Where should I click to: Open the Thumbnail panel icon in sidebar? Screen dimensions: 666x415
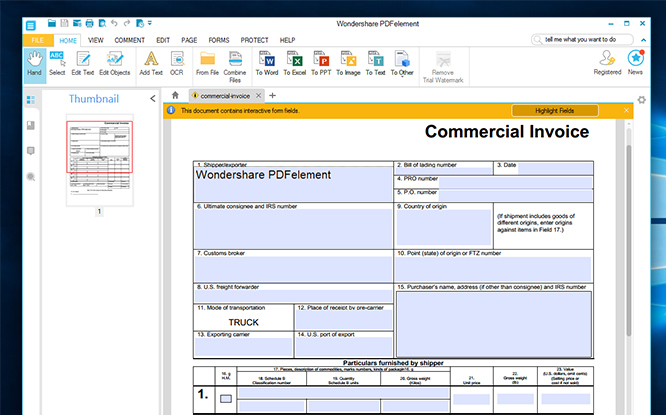coord(31,100)
